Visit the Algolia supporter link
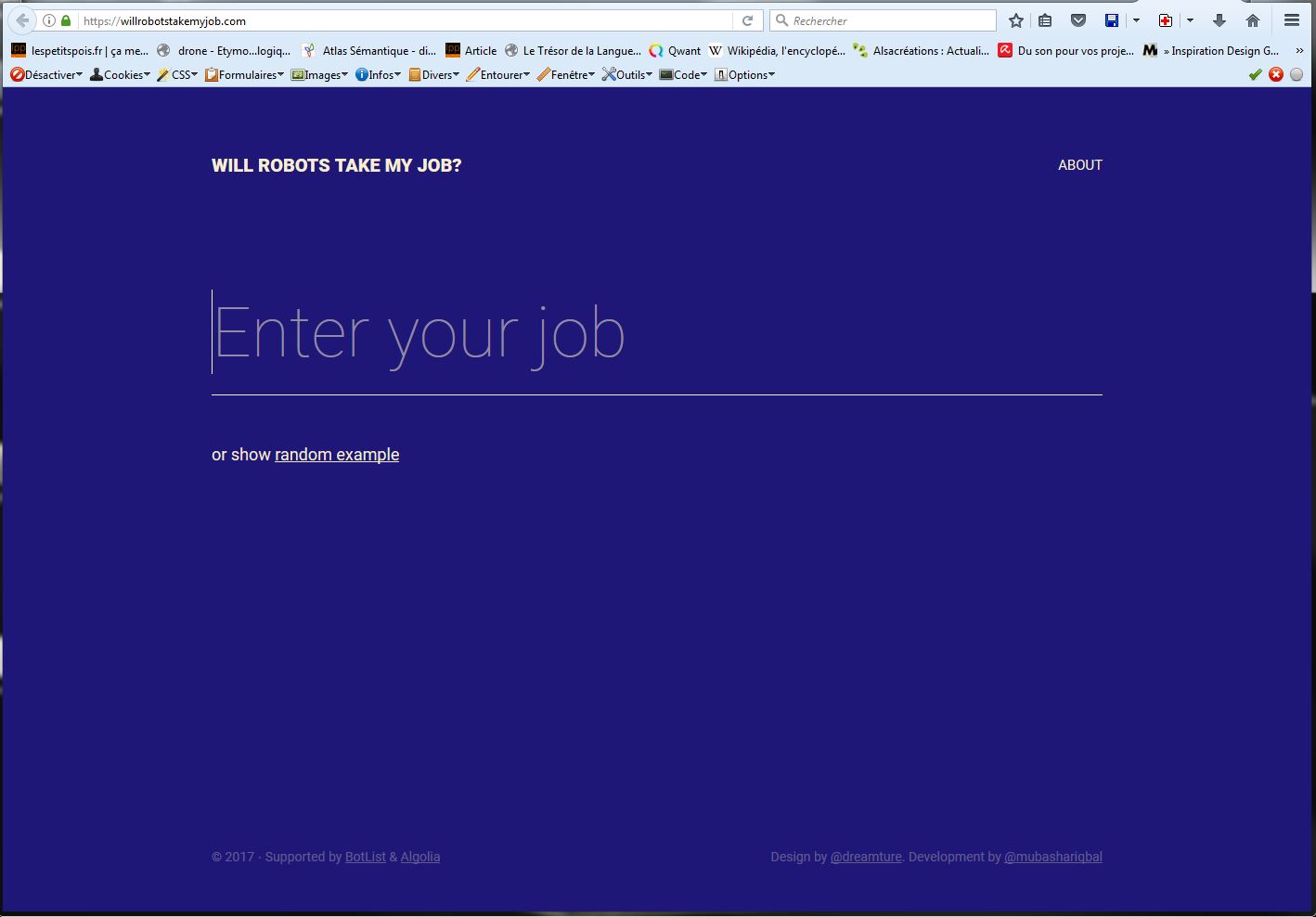 [420, 857]
